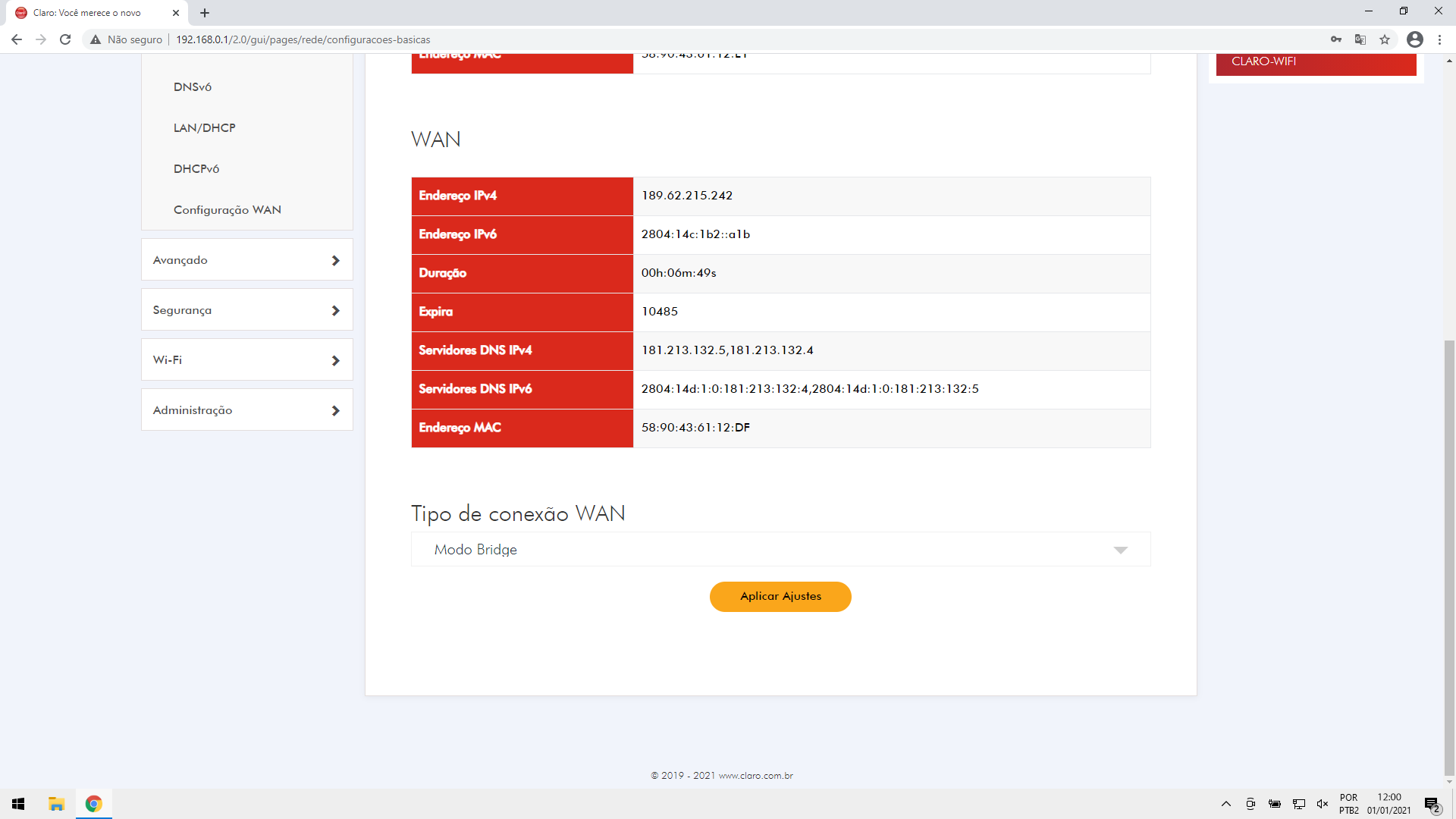Select WAN MAC address 58:90:43:61:12:DF

[695, 428]
